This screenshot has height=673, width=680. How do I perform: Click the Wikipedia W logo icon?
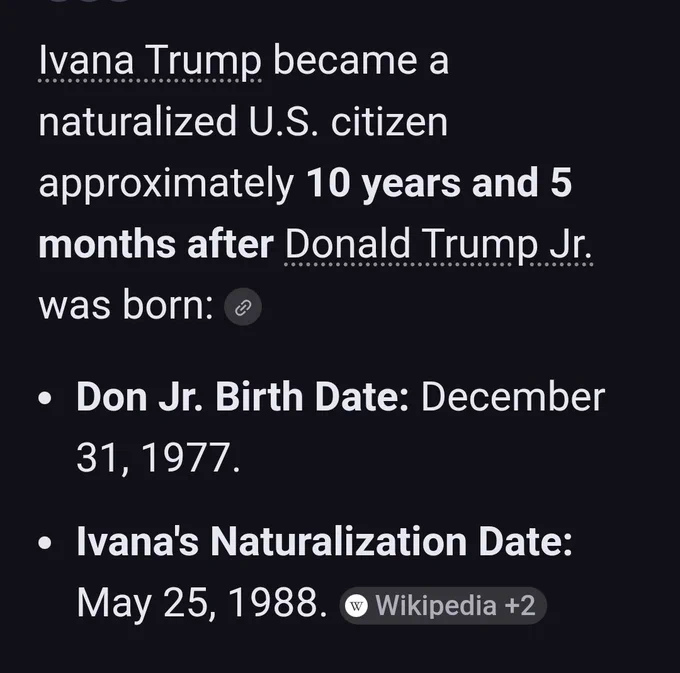pyautogui.click(x=356, y=606)
